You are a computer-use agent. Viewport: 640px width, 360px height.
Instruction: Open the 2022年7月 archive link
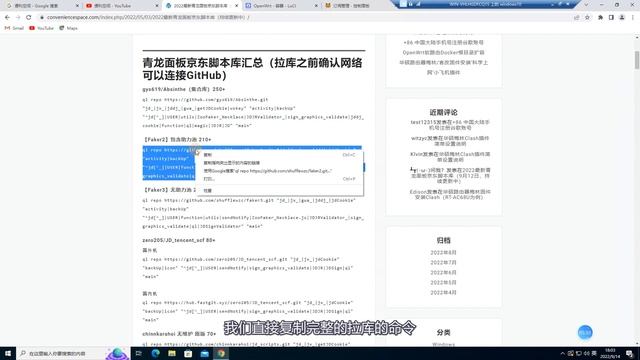click(443, 262)
